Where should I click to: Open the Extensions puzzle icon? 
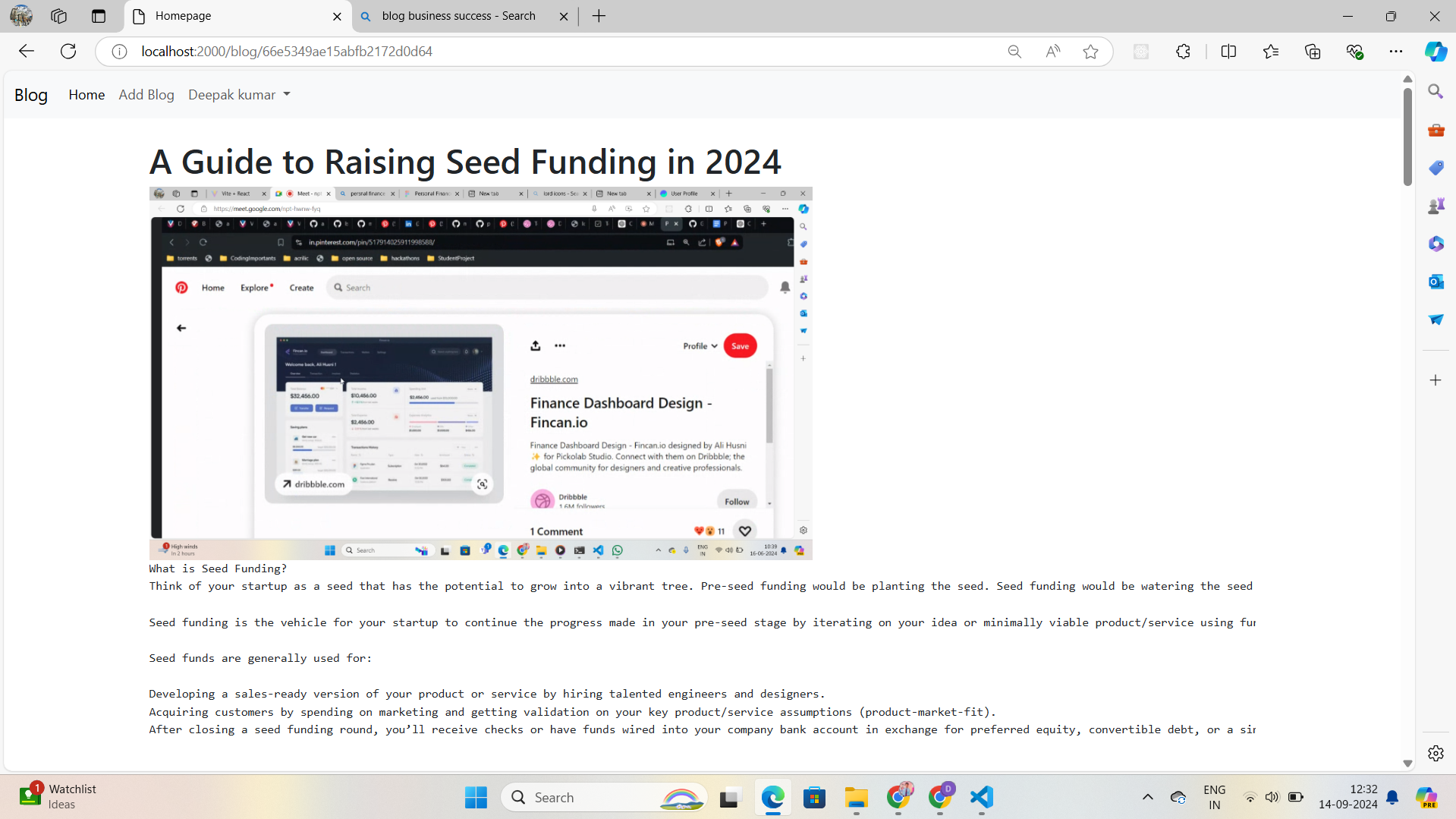pyautogui.click(x=1183, y=51)
